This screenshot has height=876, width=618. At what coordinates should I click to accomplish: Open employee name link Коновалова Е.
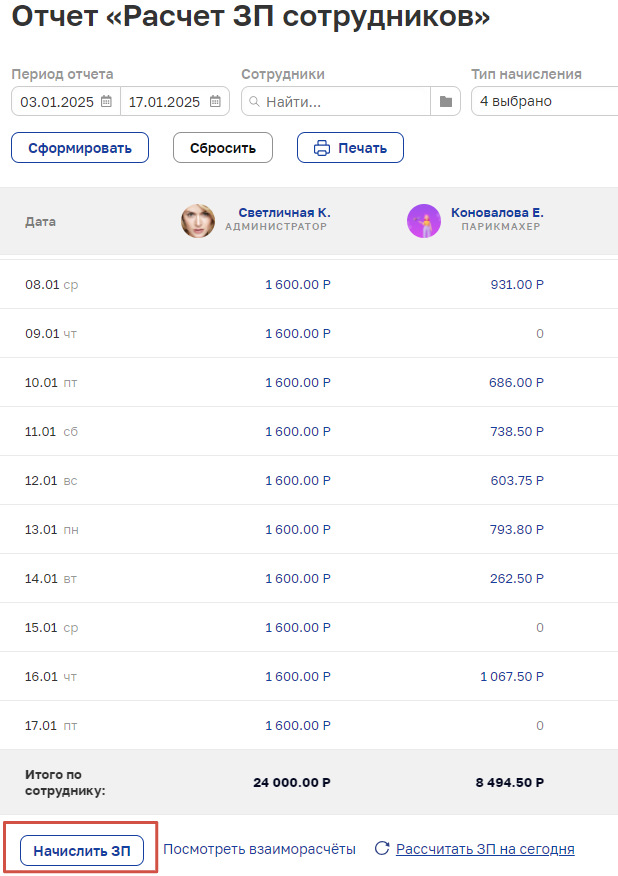tap(497, 212)
